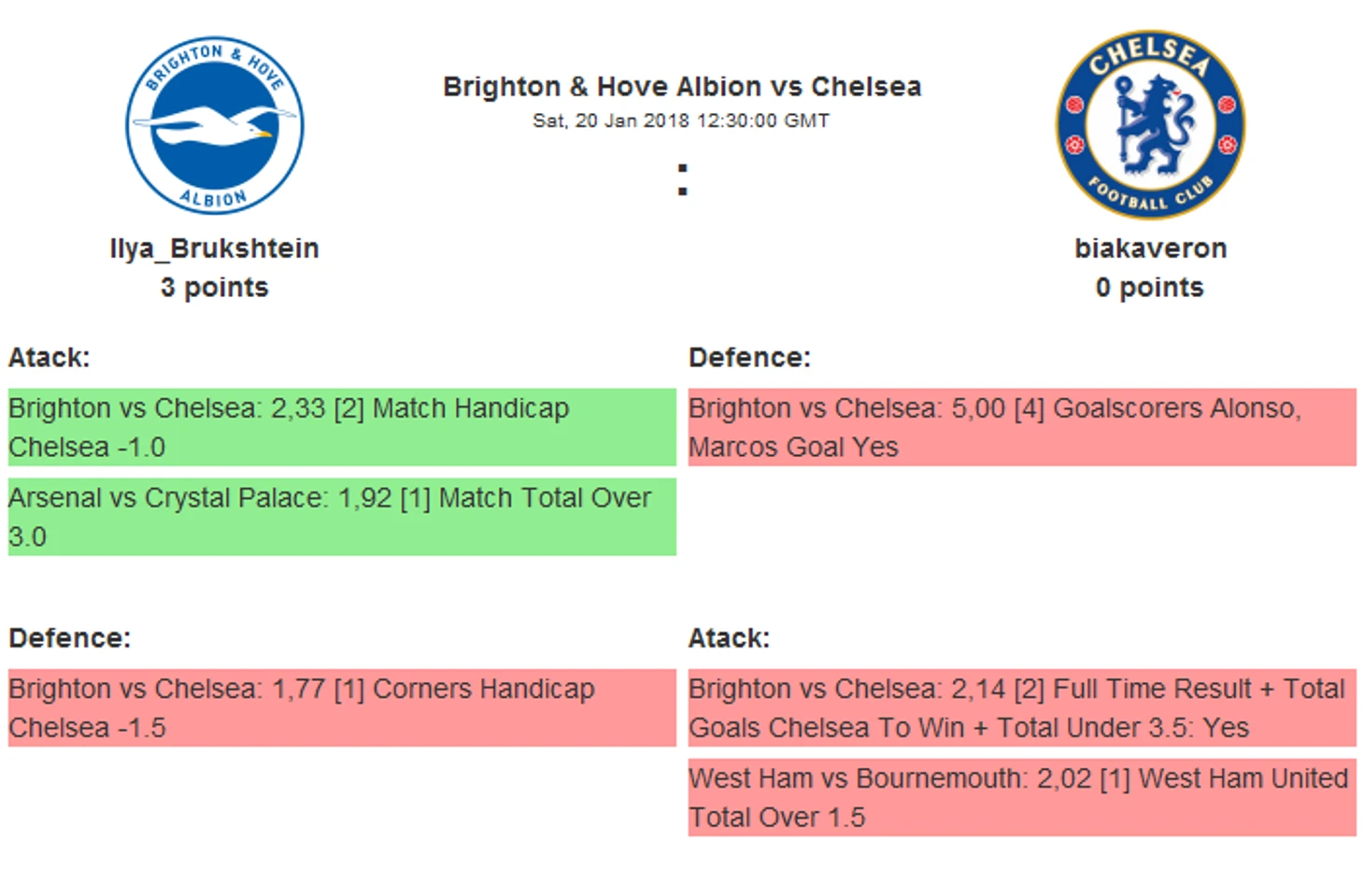Click the Atack heading under Ilya_Brukshtein
The width and height of the screenshot is (1364, 896).
pos(50,358)
